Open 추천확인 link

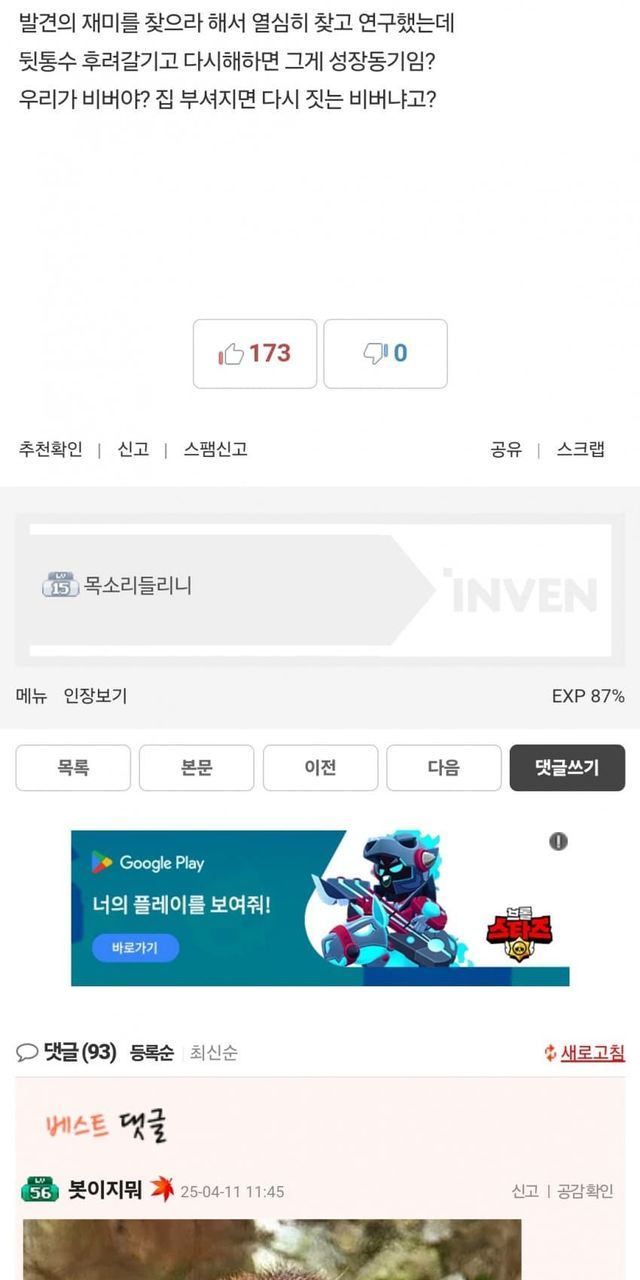pos(50,450)
